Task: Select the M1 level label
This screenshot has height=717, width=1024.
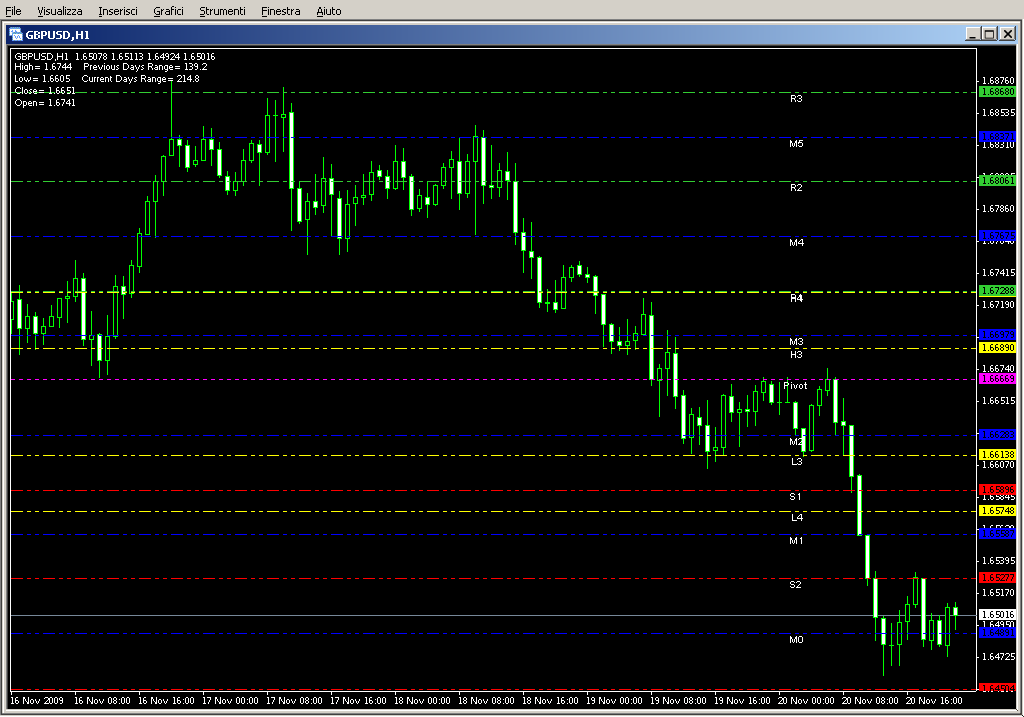Action: coord(796,540)
